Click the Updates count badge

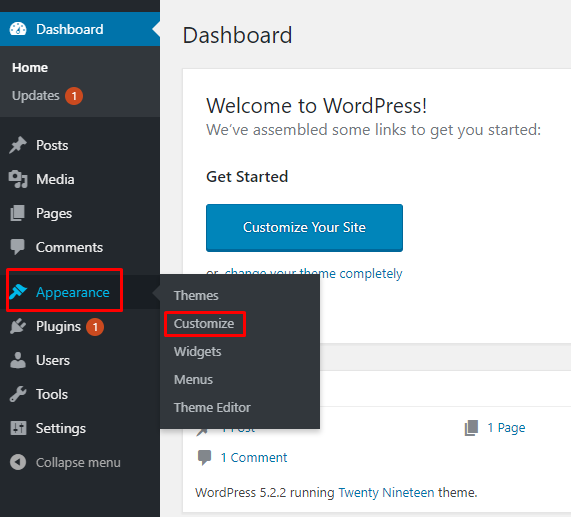[74, 96]
